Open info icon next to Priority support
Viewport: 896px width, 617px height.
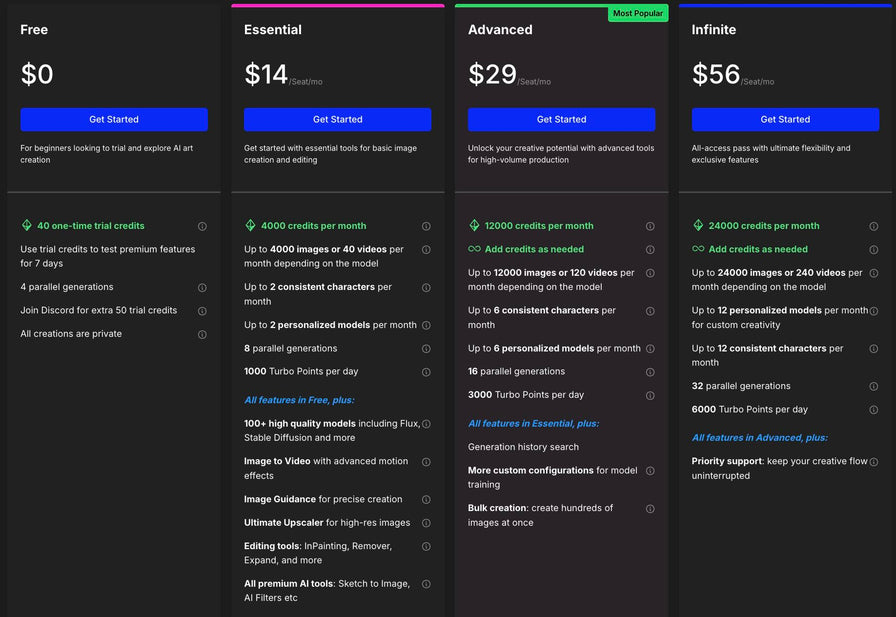[x=874, y=462]
